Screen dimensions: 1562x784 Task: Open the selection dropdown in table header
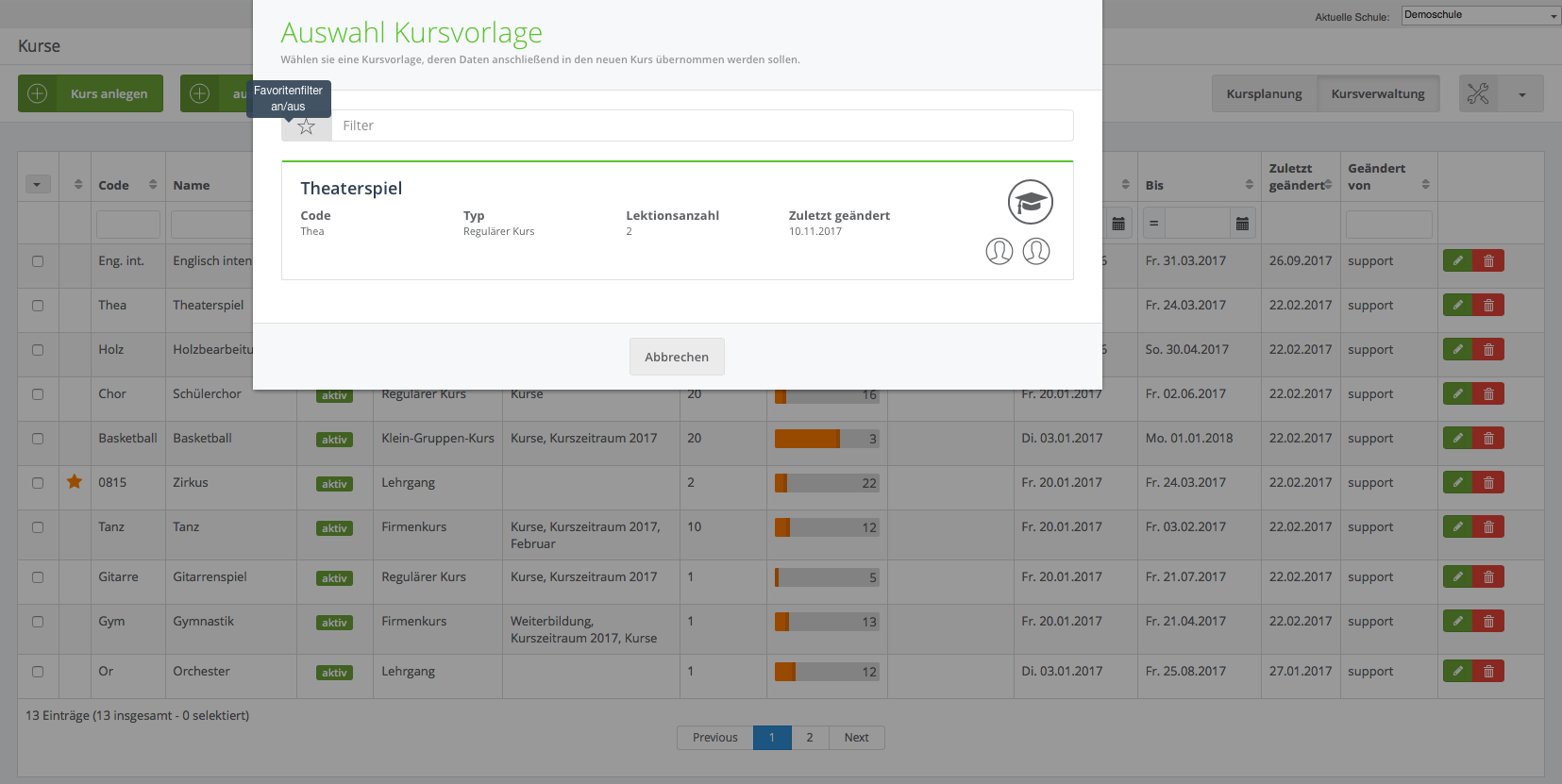38,185
